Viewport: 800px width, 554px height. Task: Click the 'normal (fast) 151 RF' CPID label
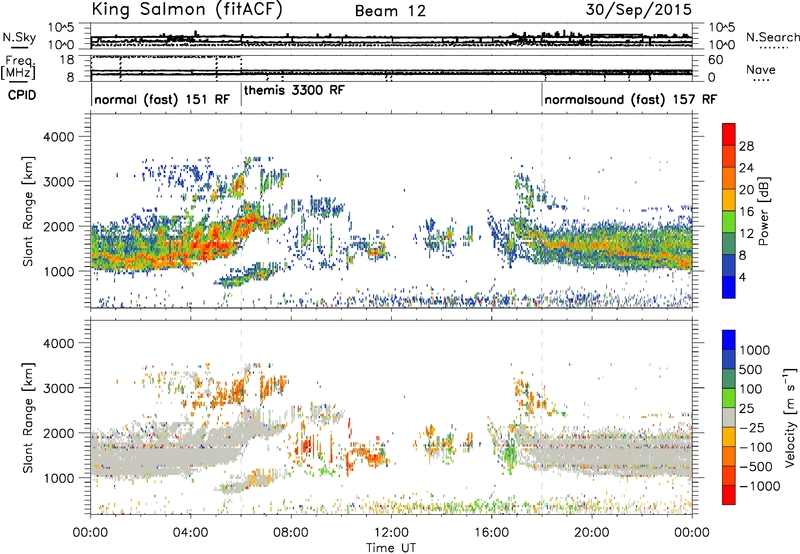(x=162, y=99)
